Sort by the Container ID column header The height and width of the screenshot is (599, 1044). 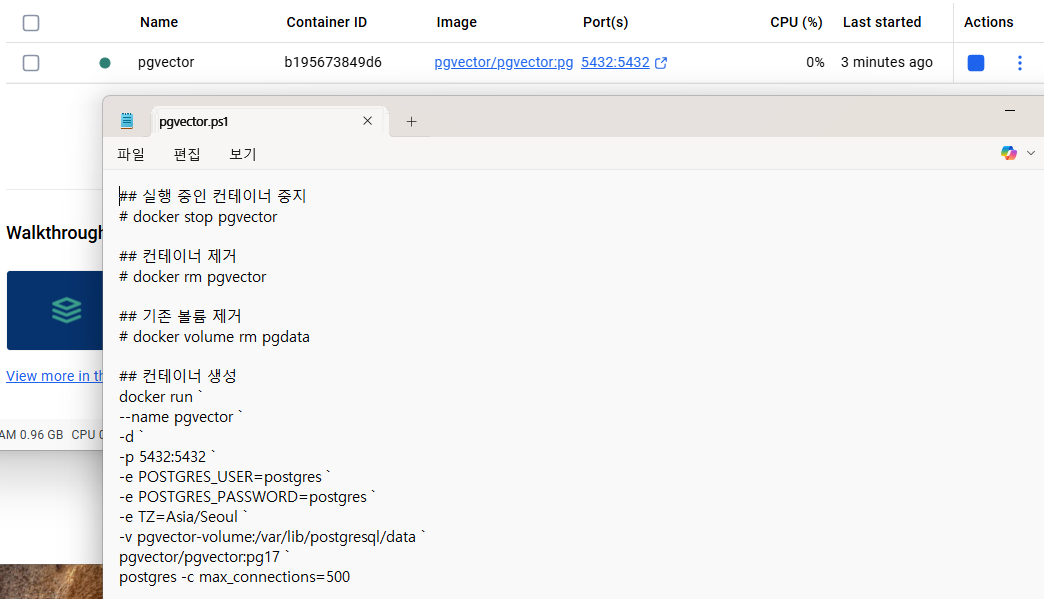click(326, 22)
